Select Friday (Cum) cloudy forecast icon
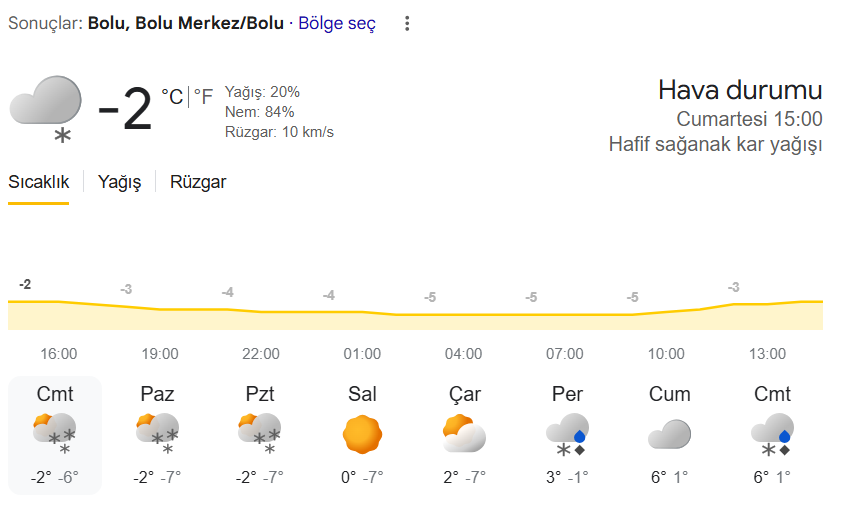This screenshot has height=511, width=842. 669,434
